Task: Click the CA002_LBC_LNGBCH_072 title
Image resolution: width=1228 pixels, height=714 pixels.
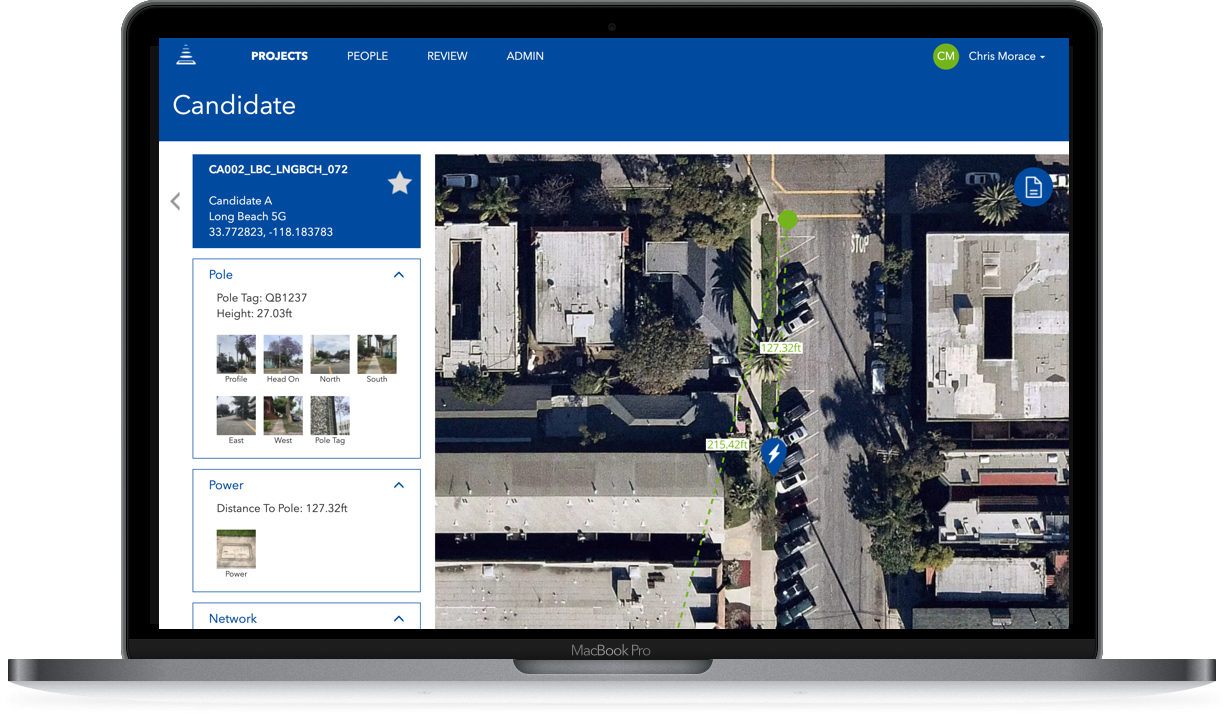Action: tap(278, 170)
